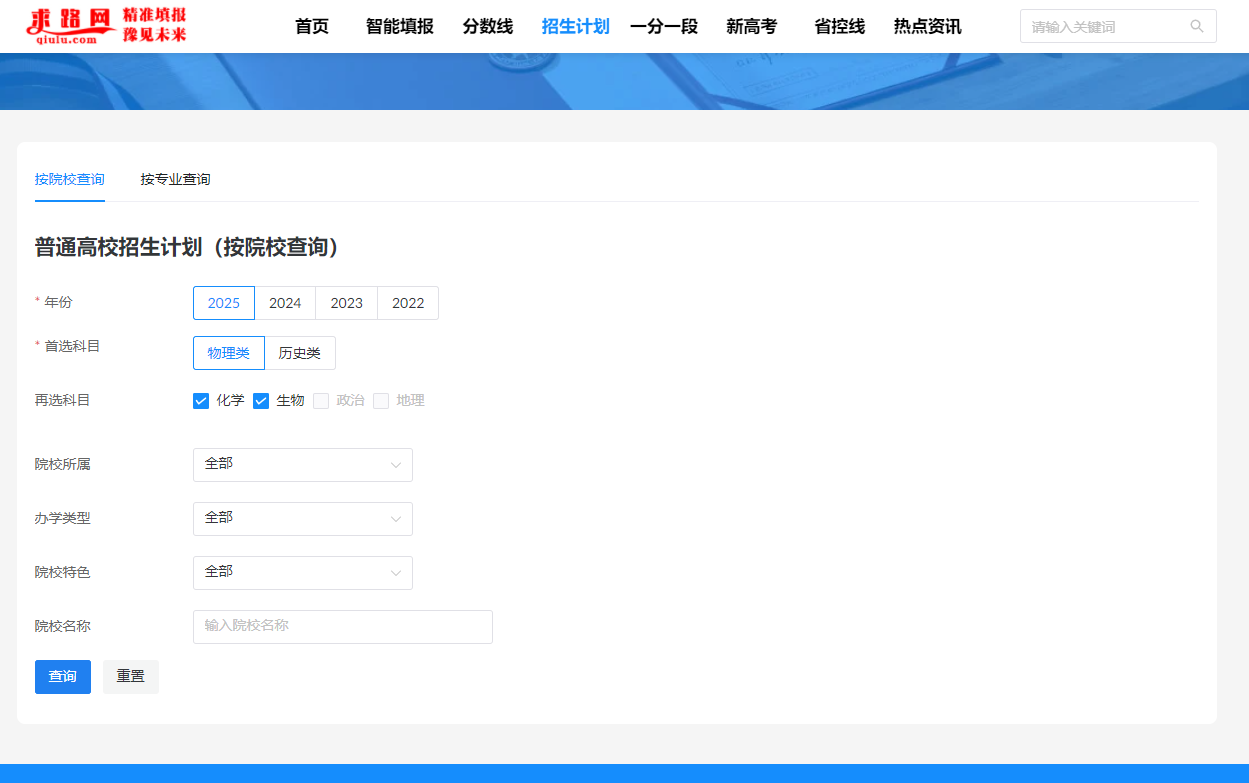Click the 院校名称 input field
The image size is (1249, 783).
342,627
